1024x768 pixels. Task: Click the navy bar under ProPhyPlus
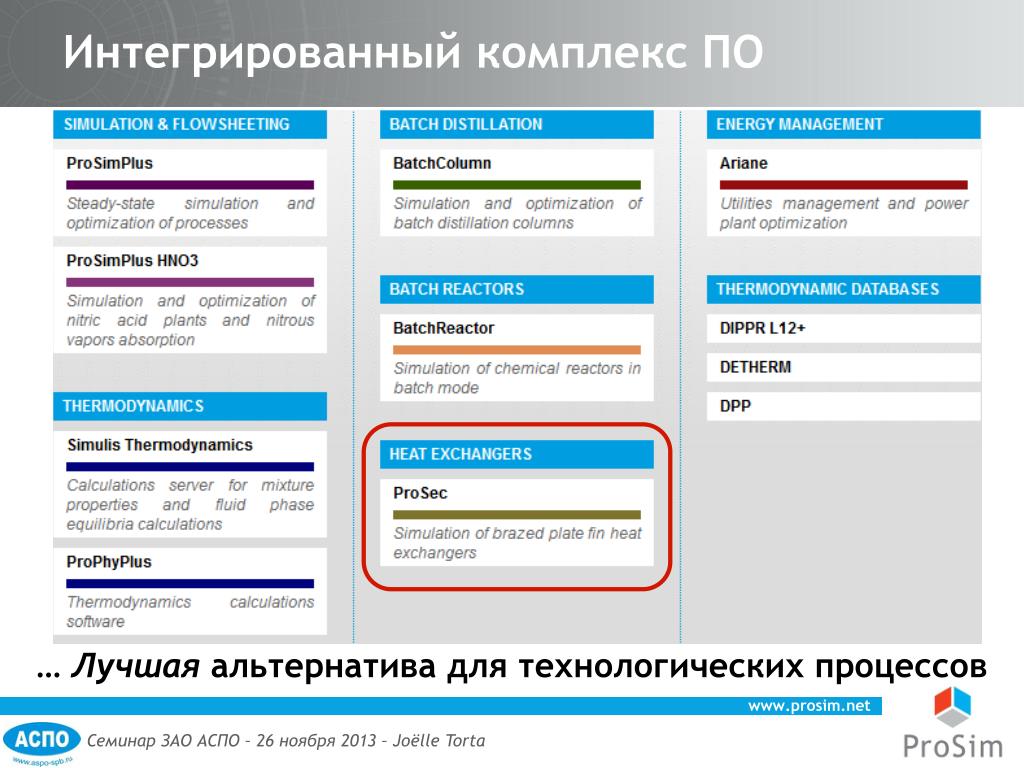coord(190,584)
